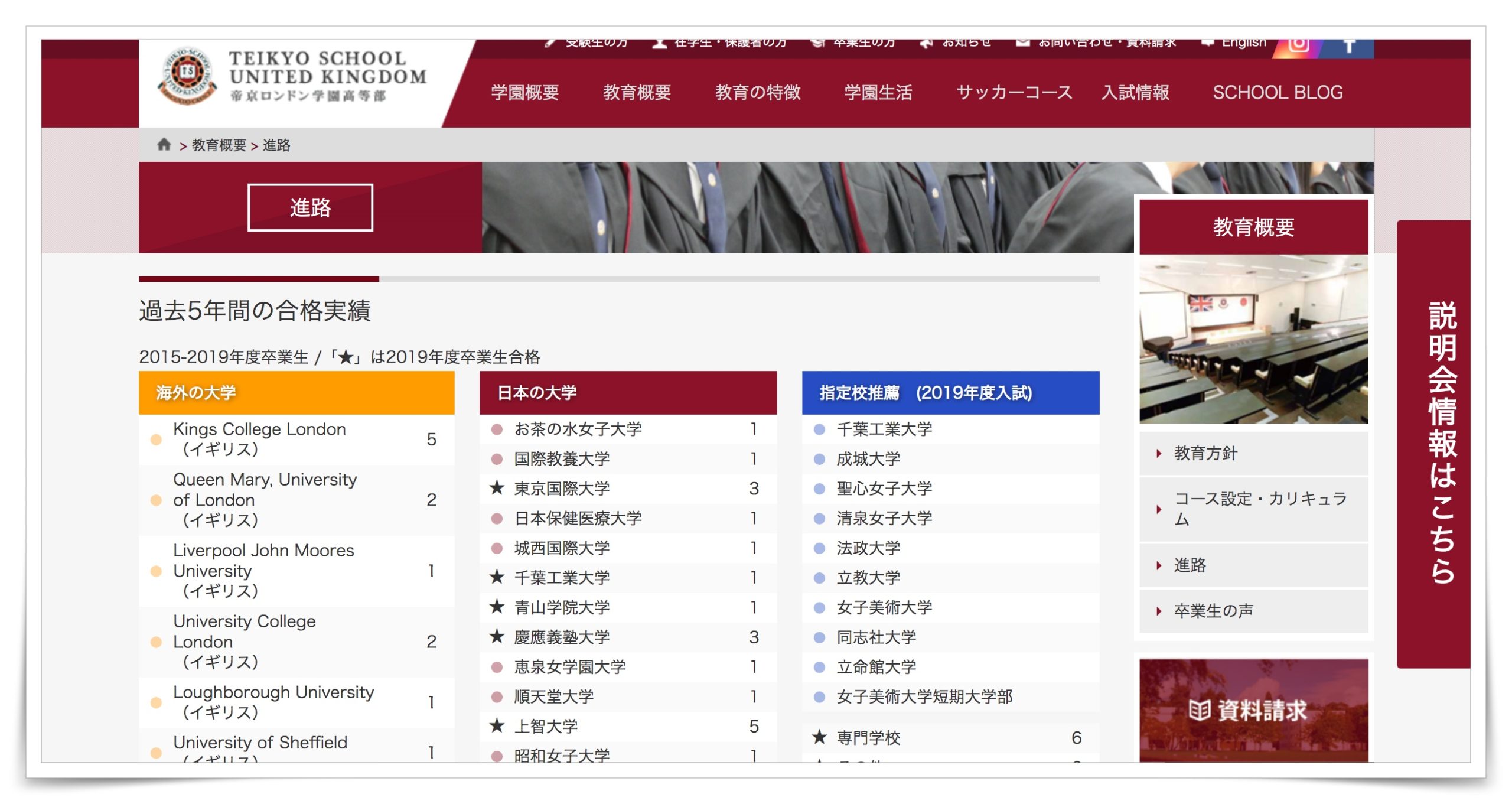Select the University College London row

296,642
